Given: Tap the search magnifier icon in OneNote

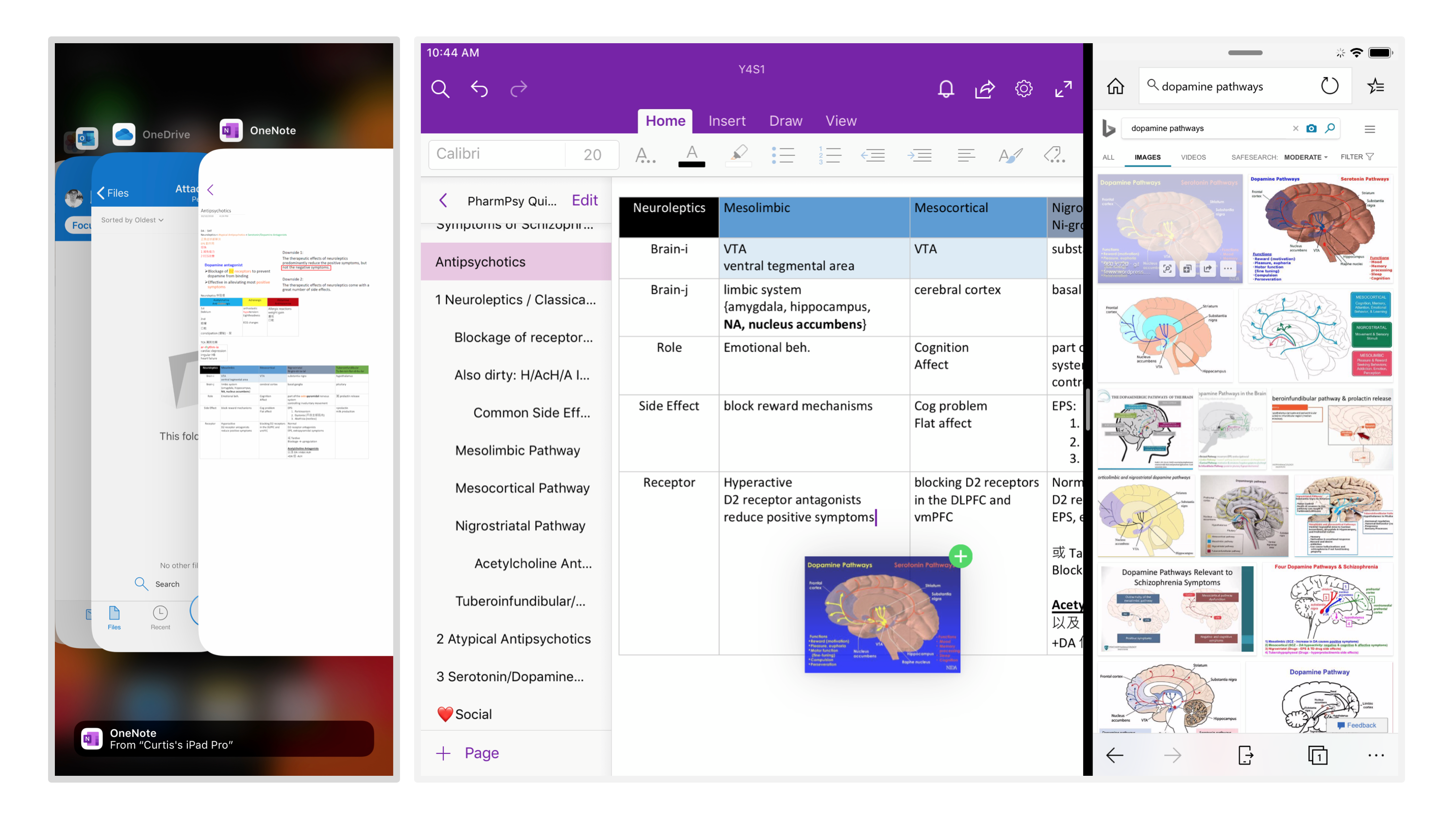Looking at the screenshot, I should pyautogui.click(x=440, y=89).
